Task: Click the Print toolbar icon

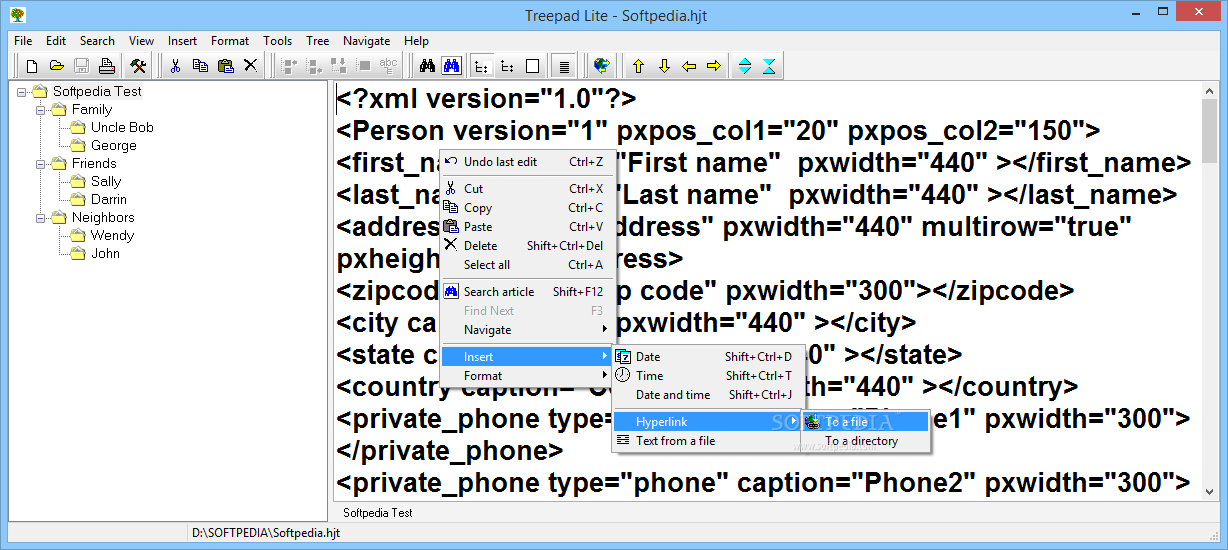Action: point(106,66)
